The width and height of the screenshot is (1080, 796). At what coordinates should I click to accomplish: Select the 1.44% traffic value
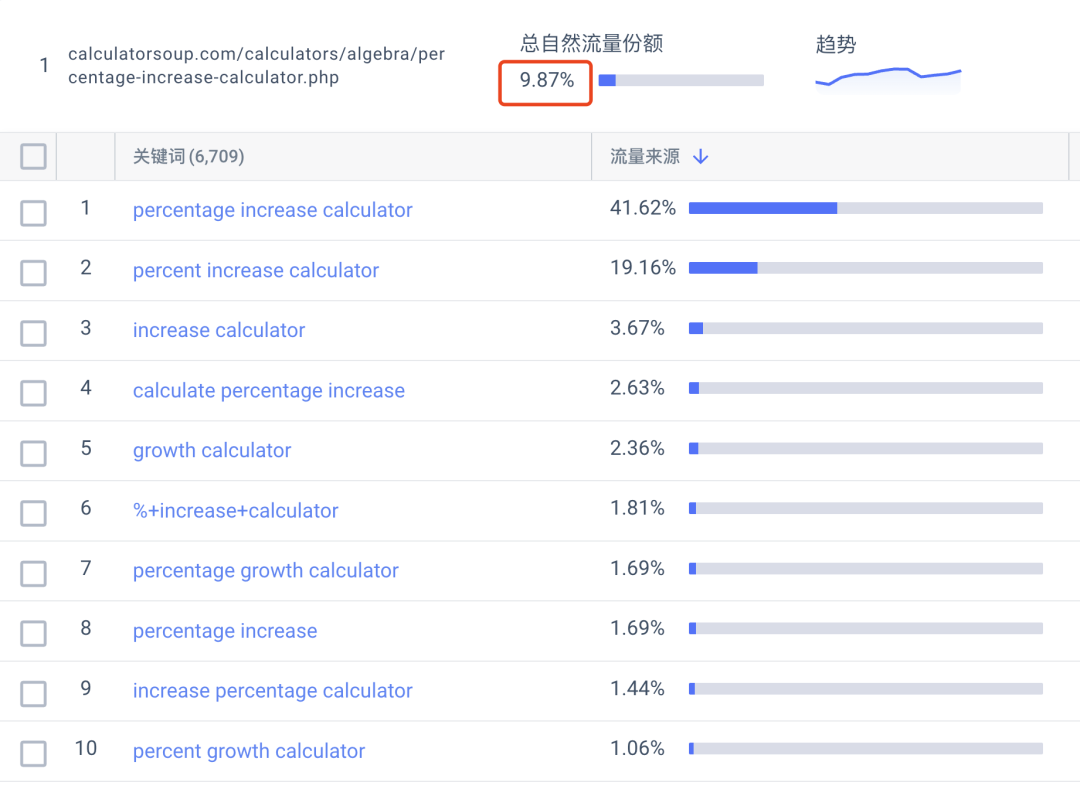[x=637, y=689]
